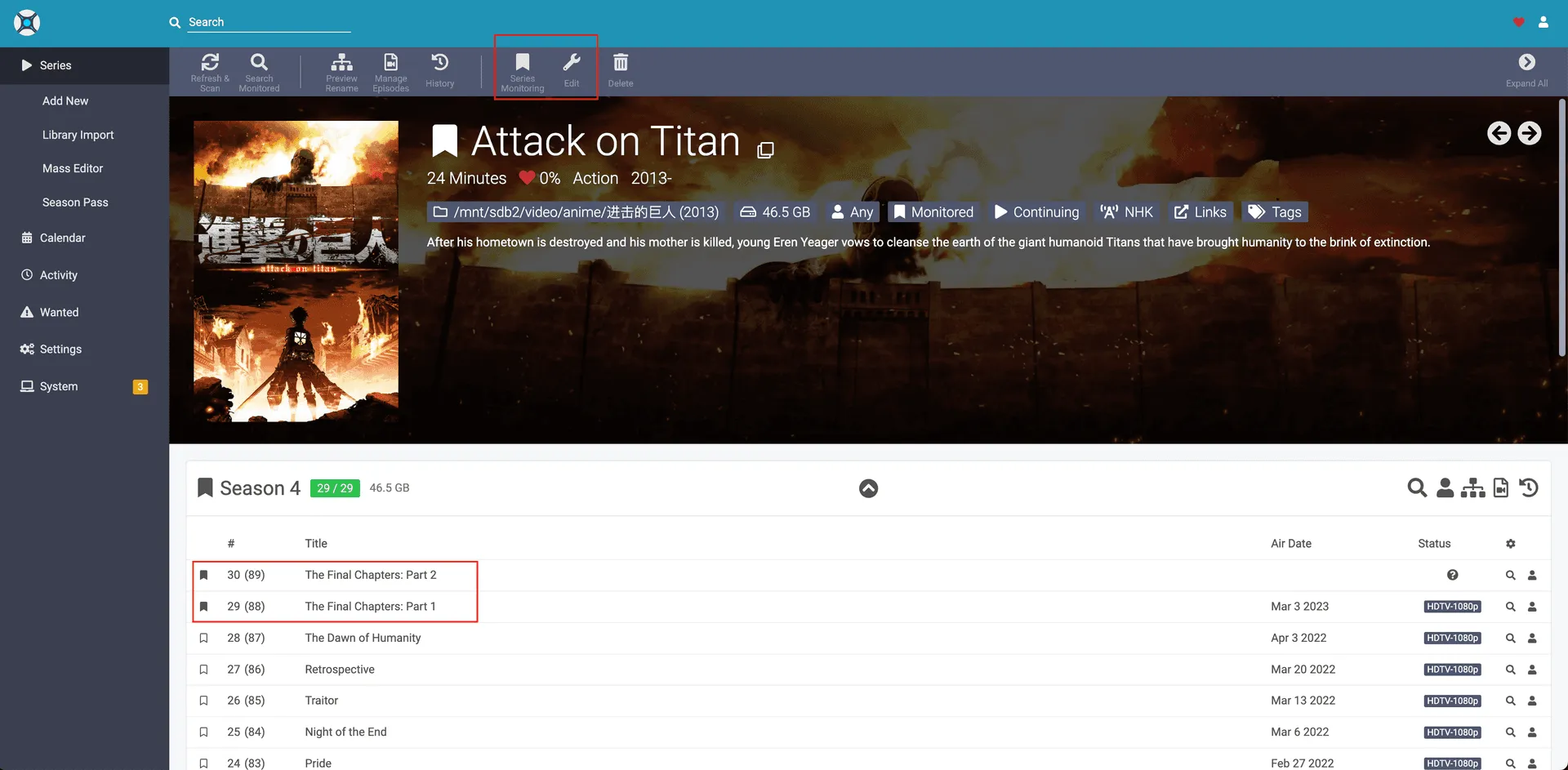This screenshot has width=1568, height=770.
Task: Toggle Season 4 monitored bookmark
Action: pyautogui.click(x=205, y=488)
